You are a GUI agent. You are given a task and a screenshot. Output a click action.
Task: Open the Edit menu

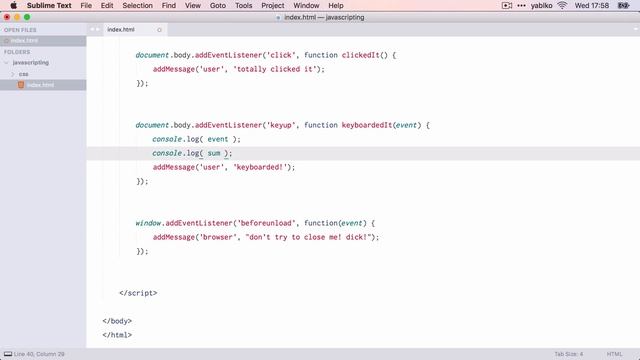[107, 5]
